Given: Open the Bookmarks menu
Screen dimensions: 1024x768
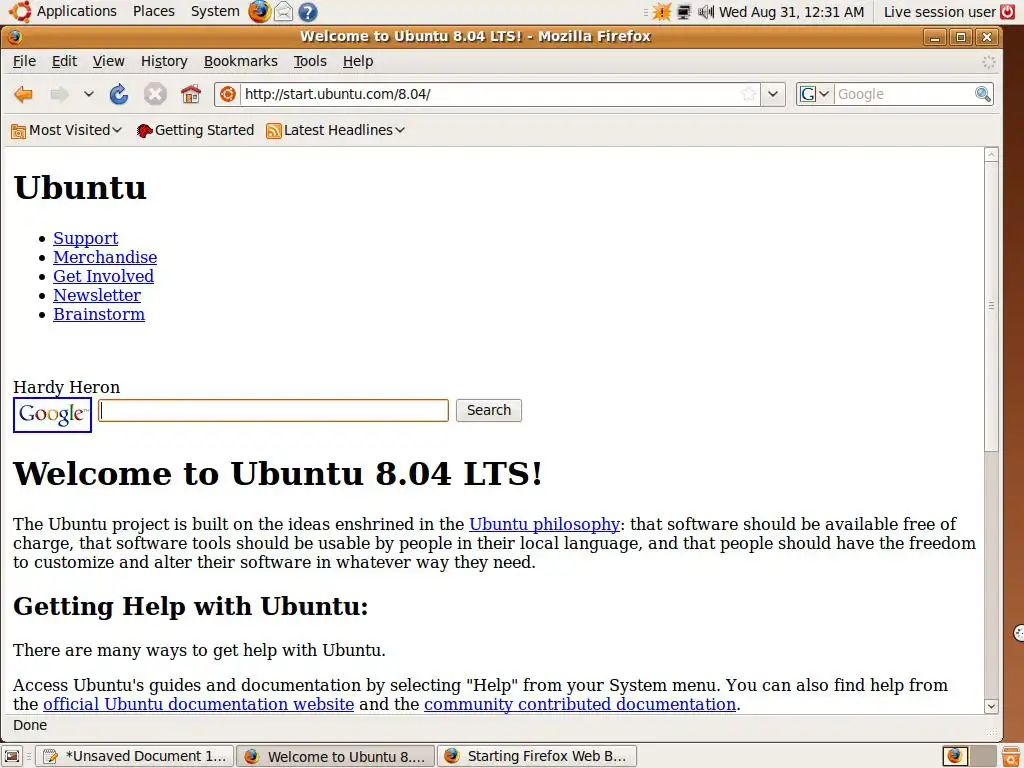Looking at the screenshot, I should tap(240, 61).
